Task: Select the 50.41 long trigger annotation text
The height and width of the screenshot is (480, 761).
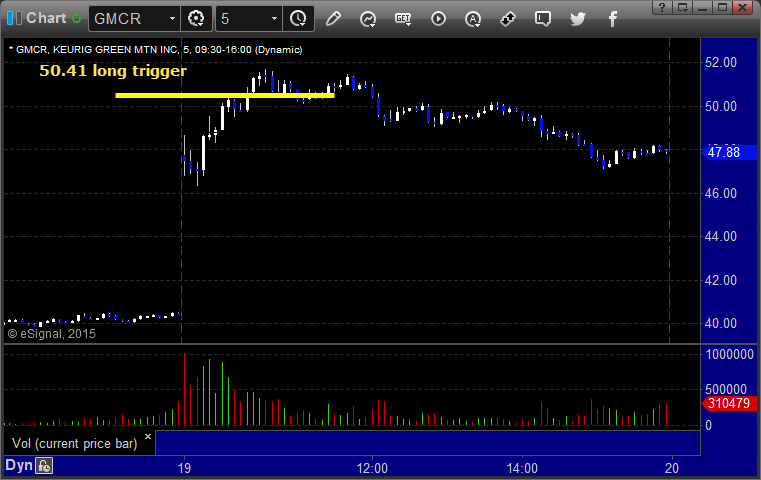Action: tap(113, 71)
